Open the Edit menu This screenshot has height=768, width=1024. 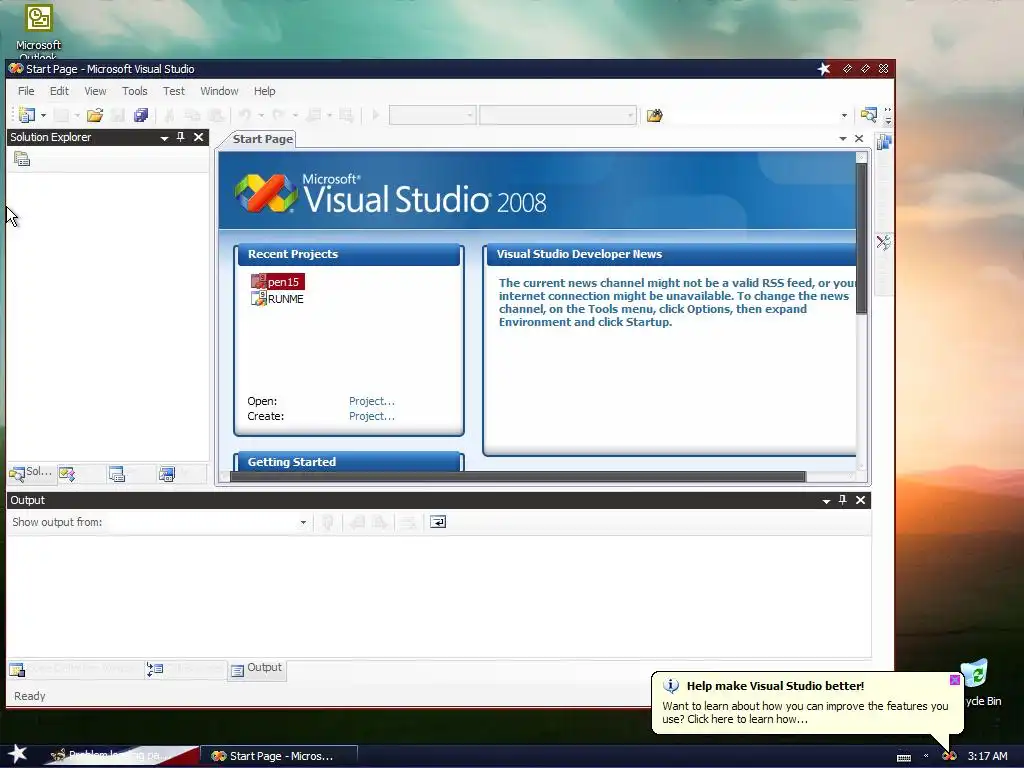click(59, 91)
